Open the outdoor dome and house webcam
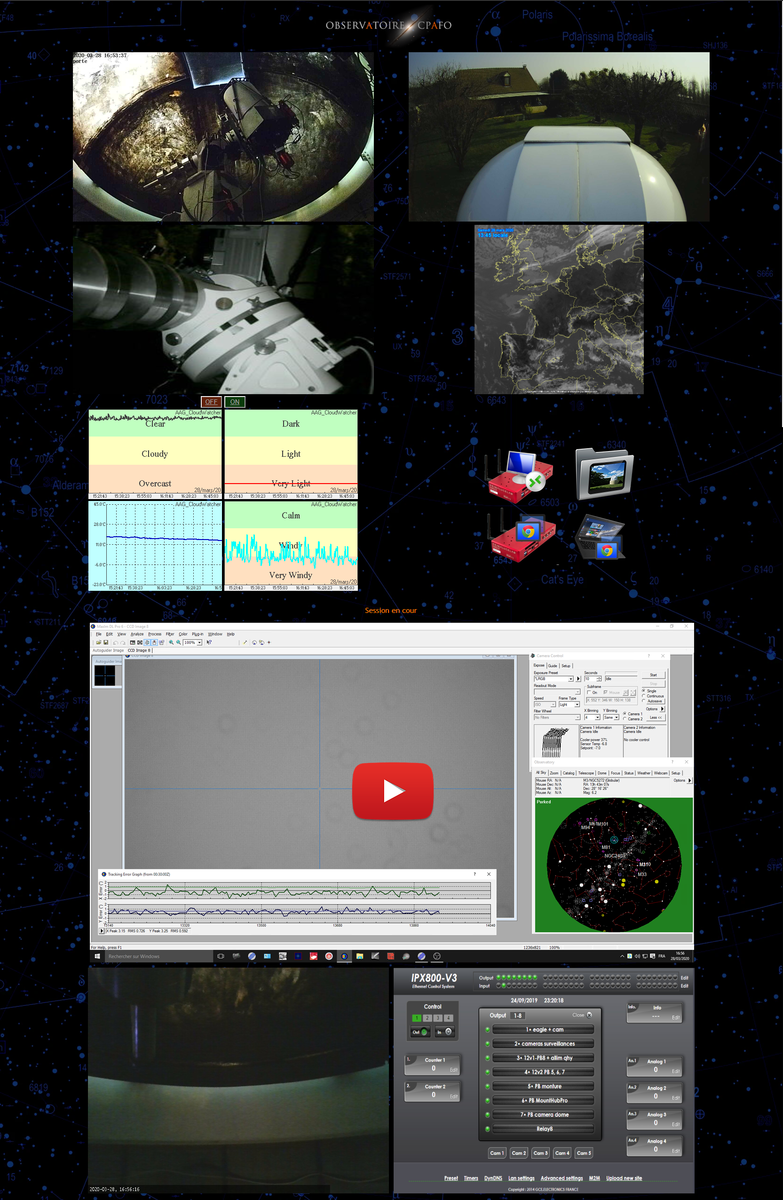The width and height of the screenshot is (783, 1200). pos(559,136)
